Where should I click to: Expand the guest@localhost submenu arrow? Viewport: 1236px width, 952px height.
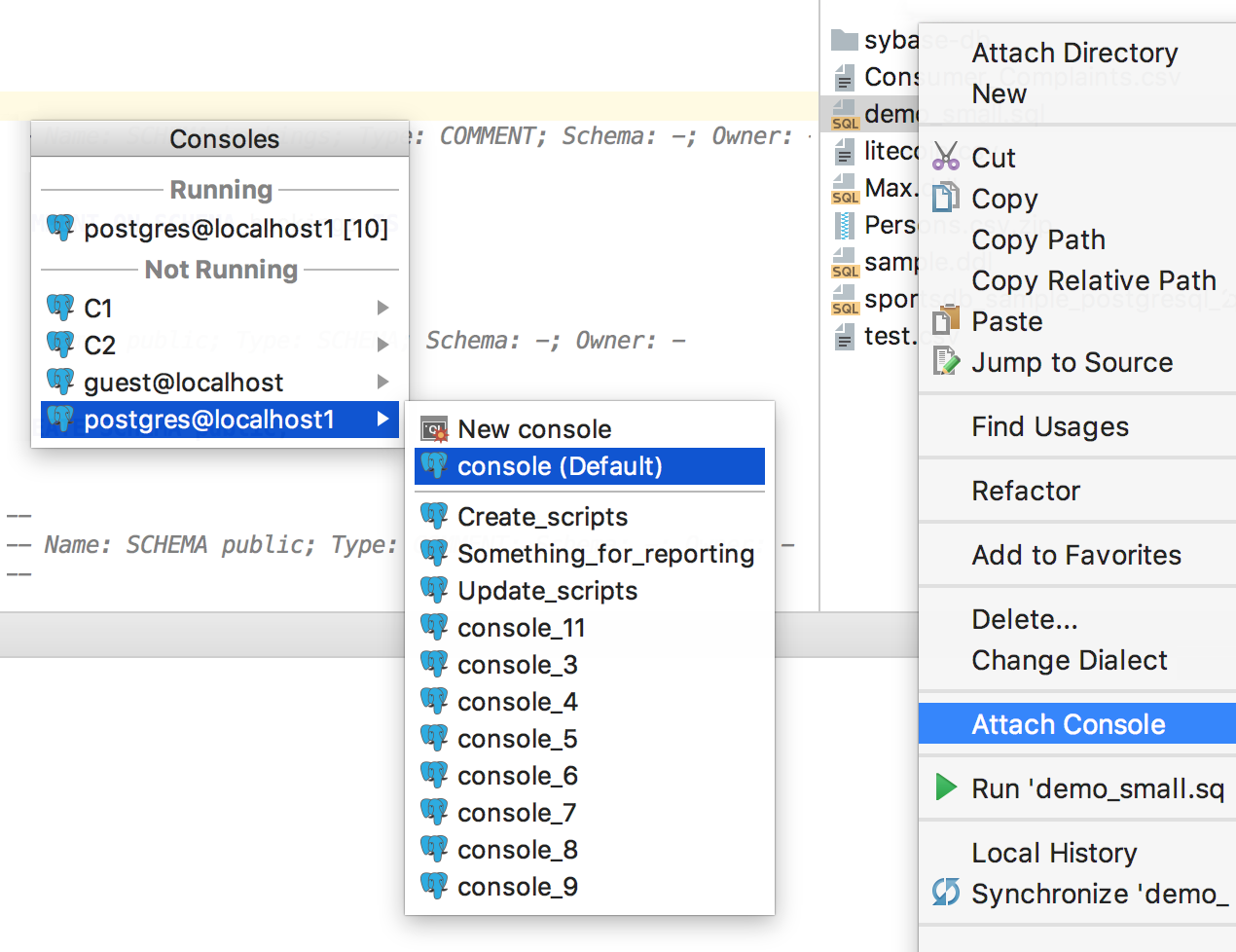[x=383, y=382]
